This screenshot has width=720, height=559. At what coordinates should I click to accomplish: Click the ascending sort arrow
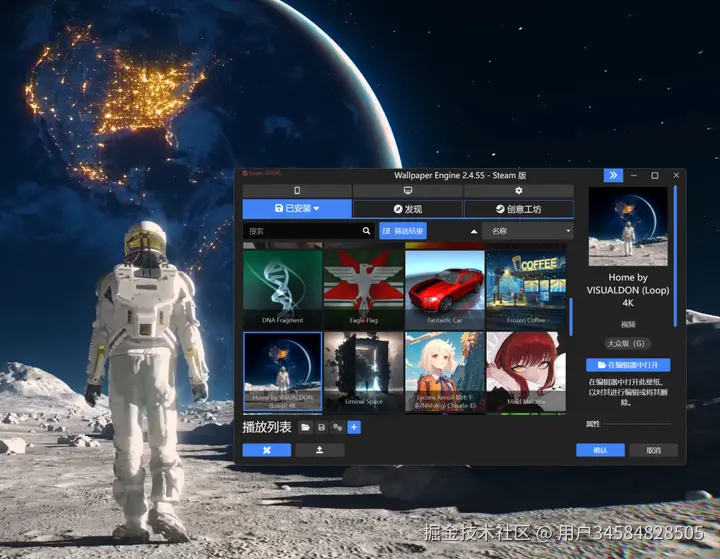pyautogui.click(x=474, y=232)
